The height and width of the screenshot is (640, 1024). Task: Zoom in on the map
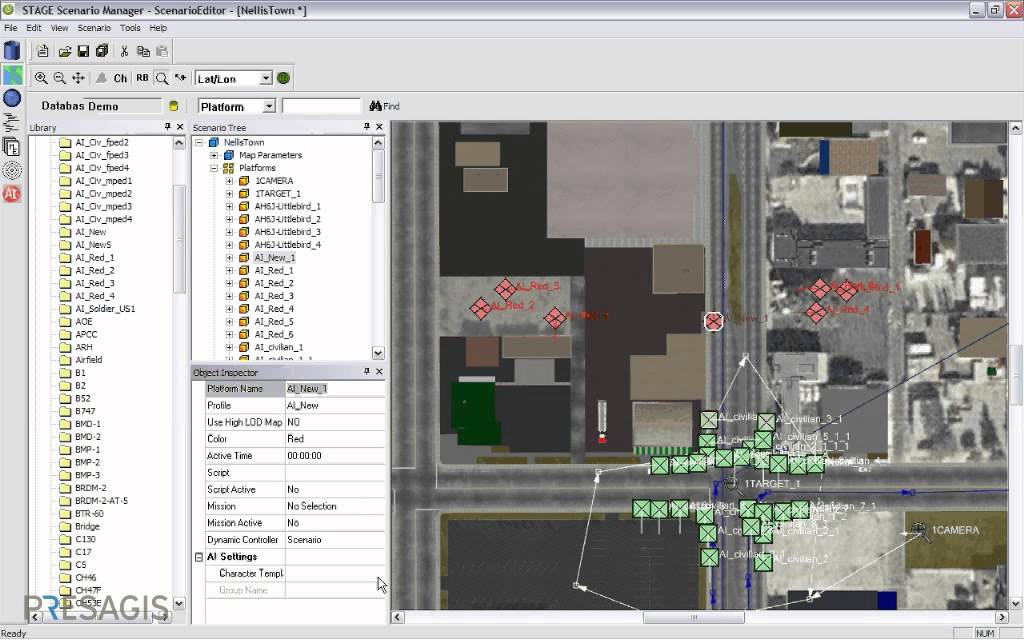[x=41, y=78]
